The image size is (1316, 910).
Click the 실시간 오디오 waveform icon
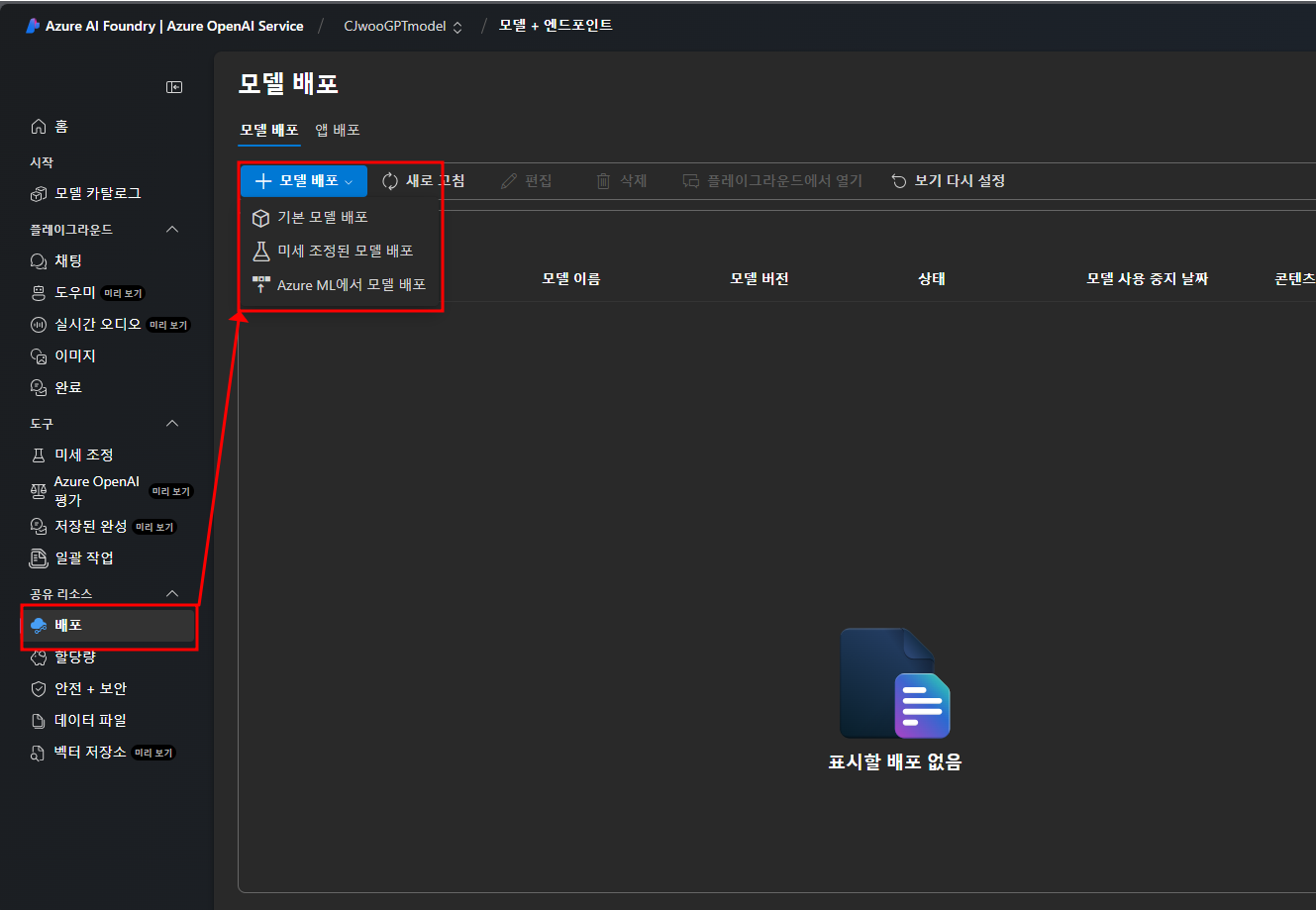coord(39,324)
